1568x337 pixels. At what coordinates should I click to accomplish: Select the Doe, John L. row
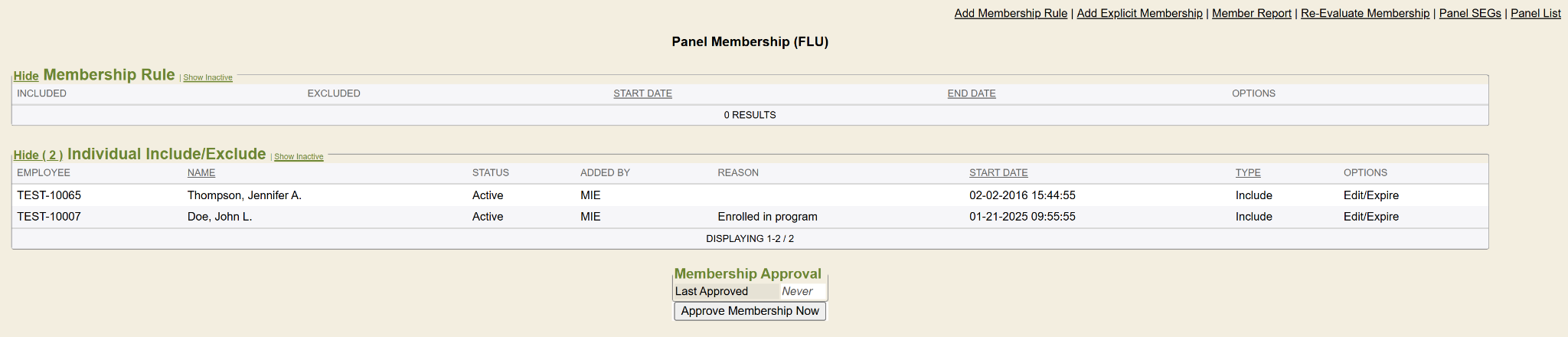[x=220, y=217]
